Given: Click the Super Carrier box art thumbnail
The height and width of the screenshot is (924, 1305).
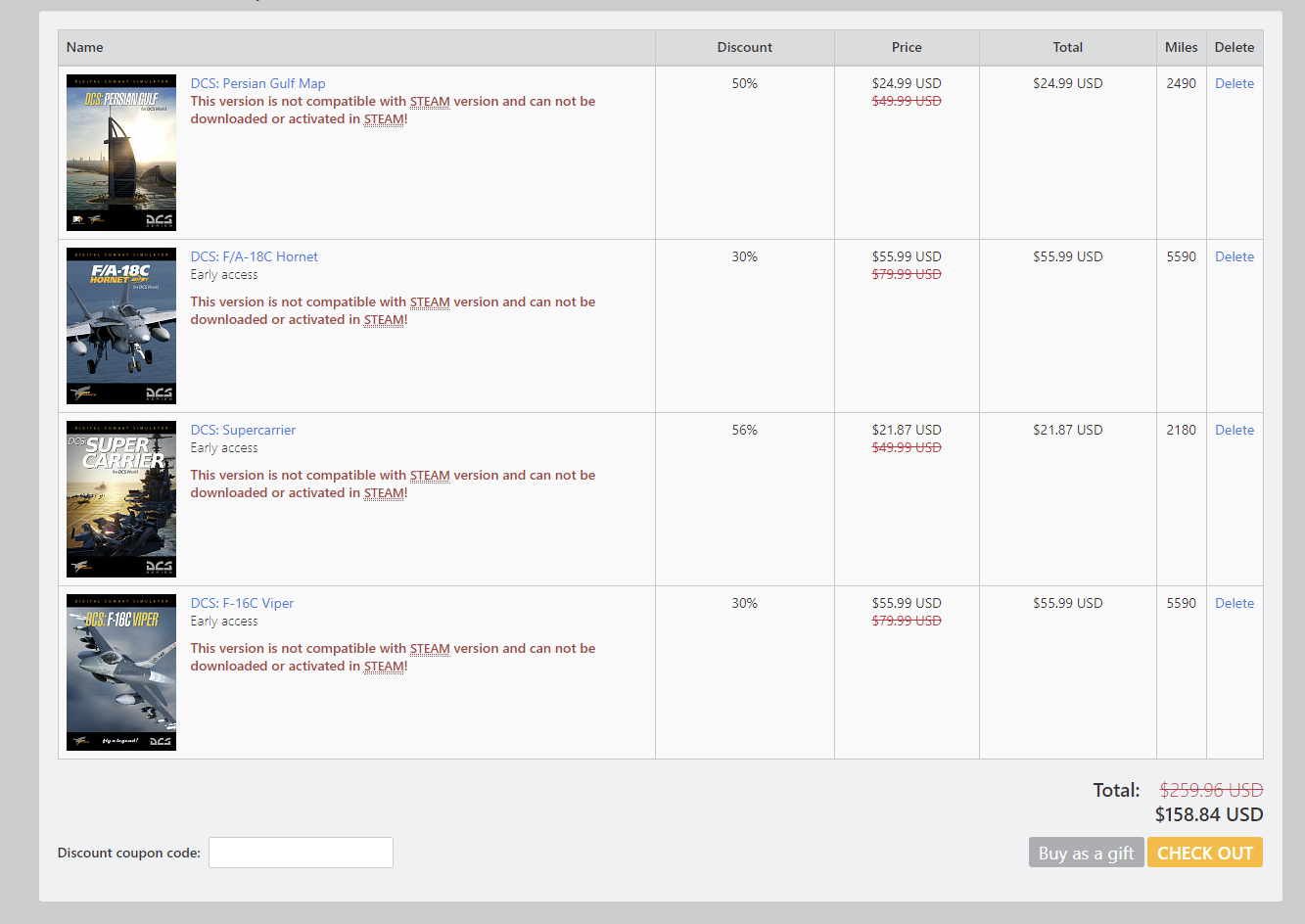Looking at the screenshot, I should pyautogui.click(x=121, y=499).
